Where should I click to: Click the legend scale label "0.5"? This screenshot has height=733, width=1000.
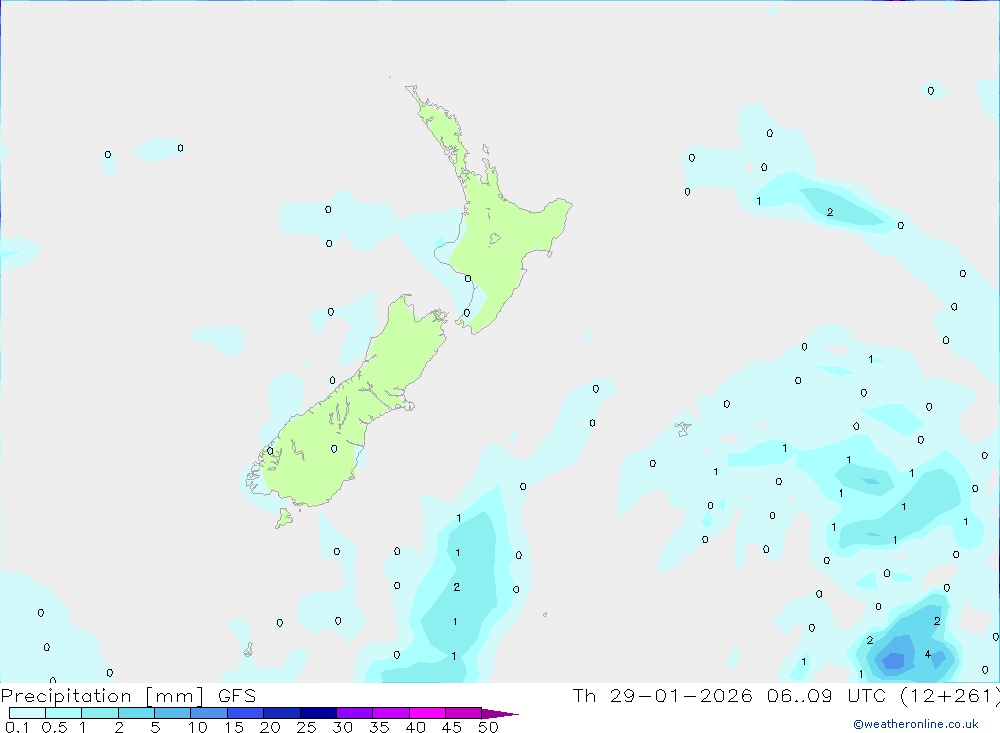pos(54,727)
